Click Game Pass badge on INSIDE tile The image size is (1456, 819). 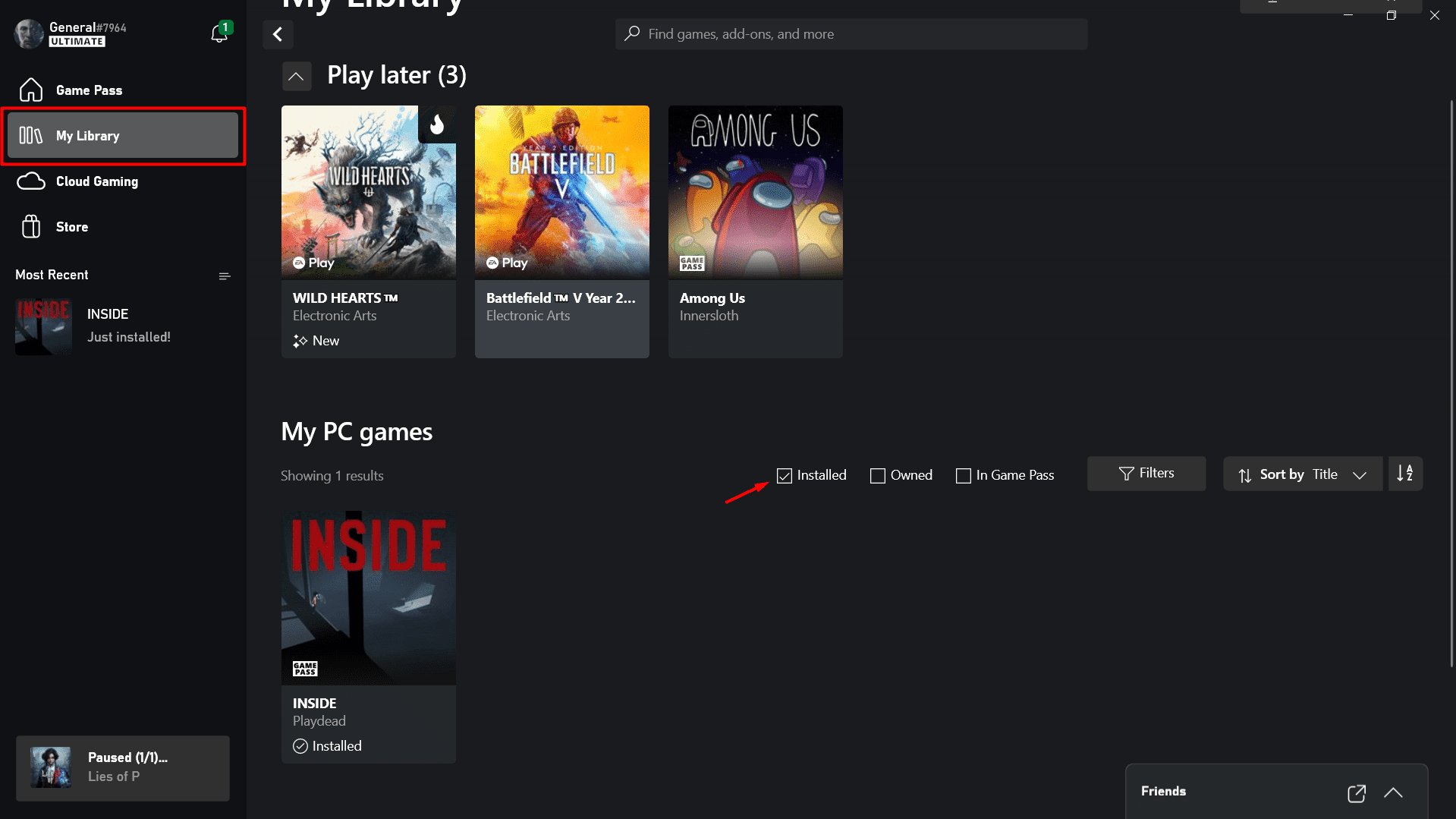pos(305,669)
